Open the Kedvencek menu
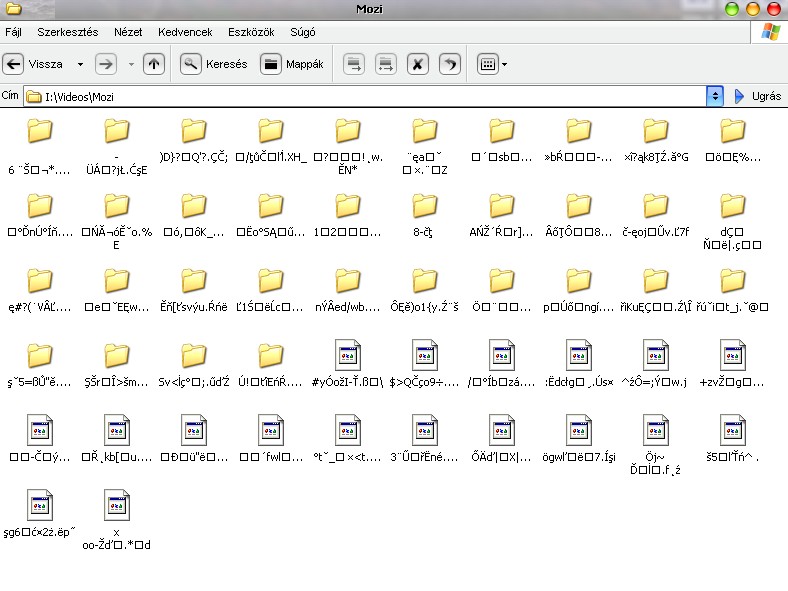 point(185,32)
